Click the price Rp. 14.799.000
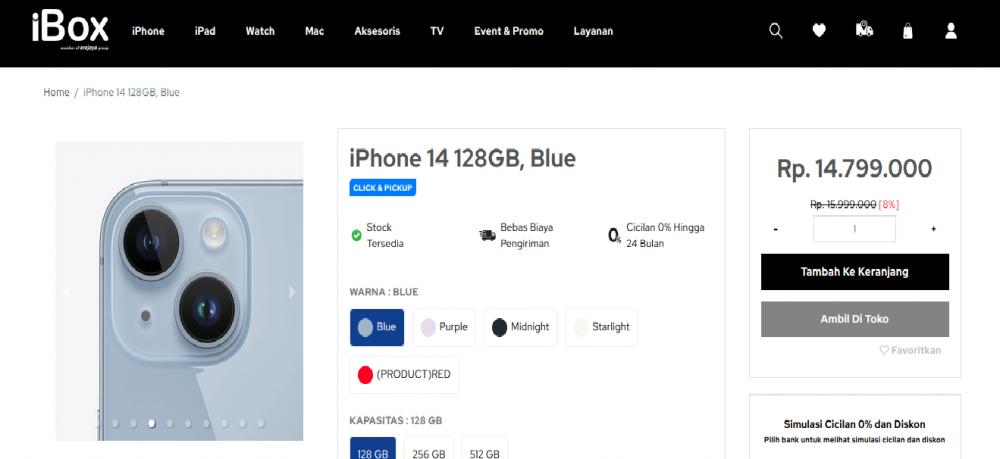Viewport: 1000px width, 459px height. [x=854, y=169]
